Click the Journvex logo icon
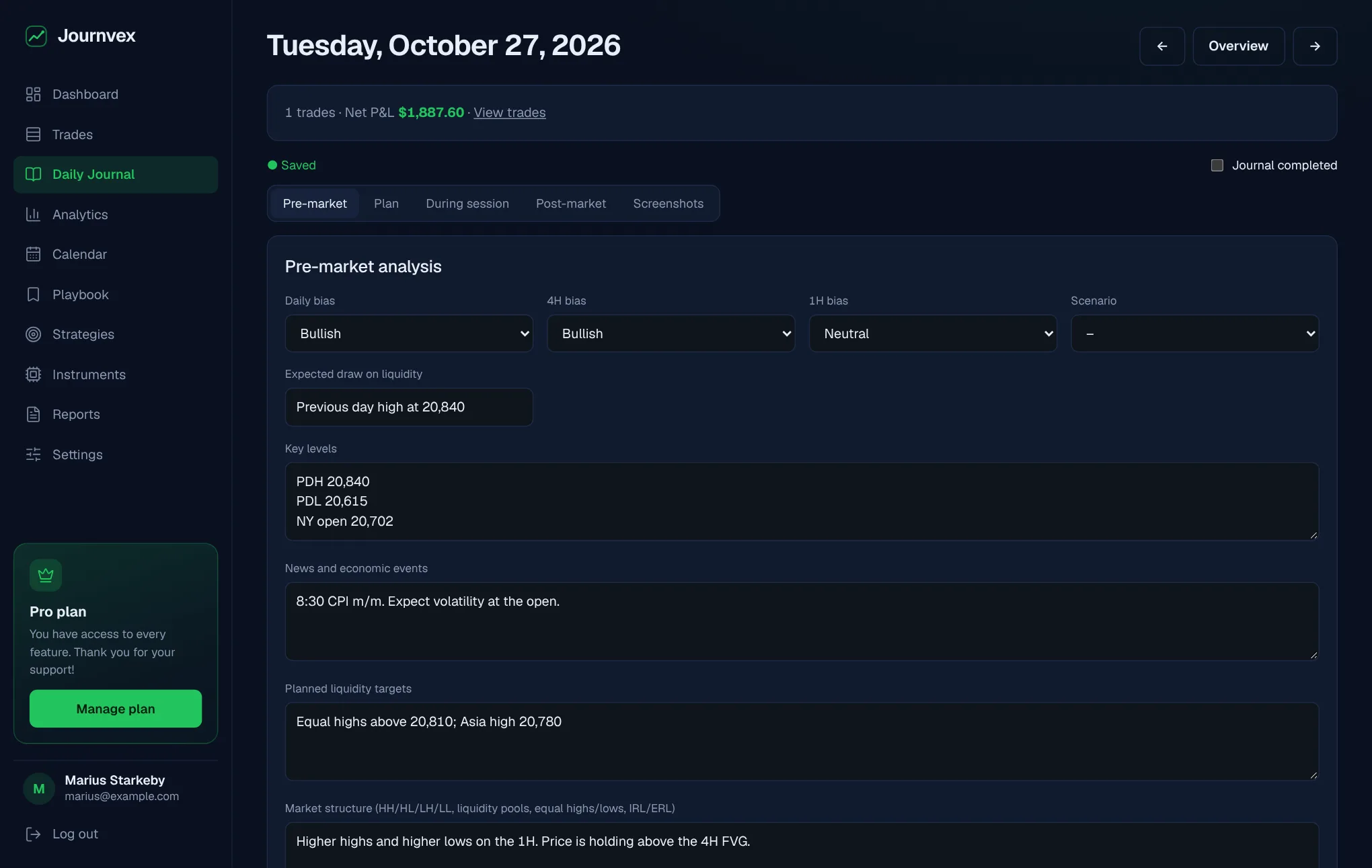The width and height of the screenshot is (1372, 868). pos(36,36)
